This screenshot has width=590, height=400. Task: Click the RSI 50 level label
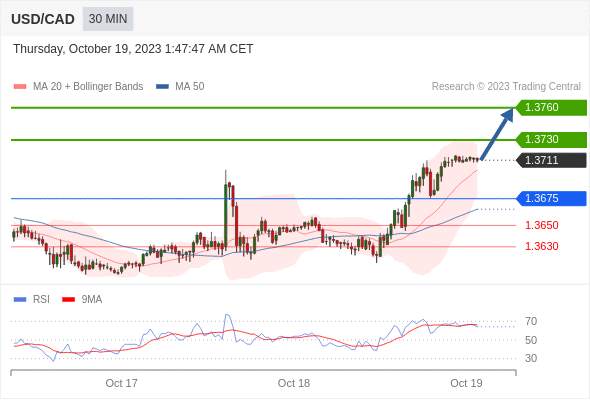pyautogui.click(x=531, y=340)
